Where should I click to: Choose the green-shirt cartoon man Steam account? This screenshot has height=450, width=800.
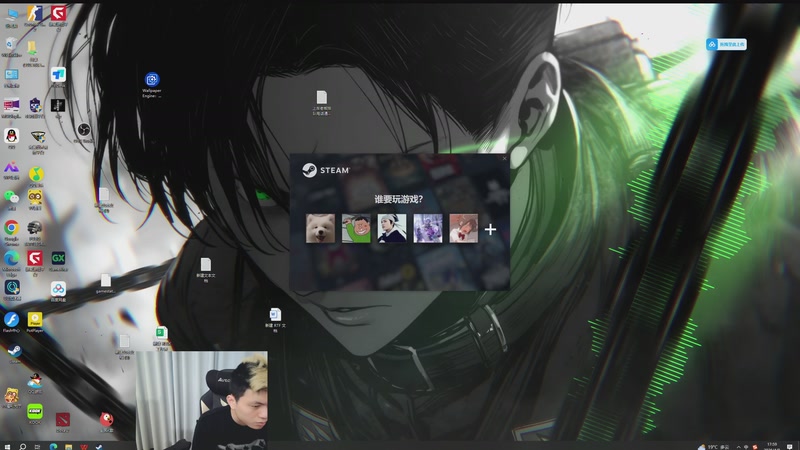point(356,228)
